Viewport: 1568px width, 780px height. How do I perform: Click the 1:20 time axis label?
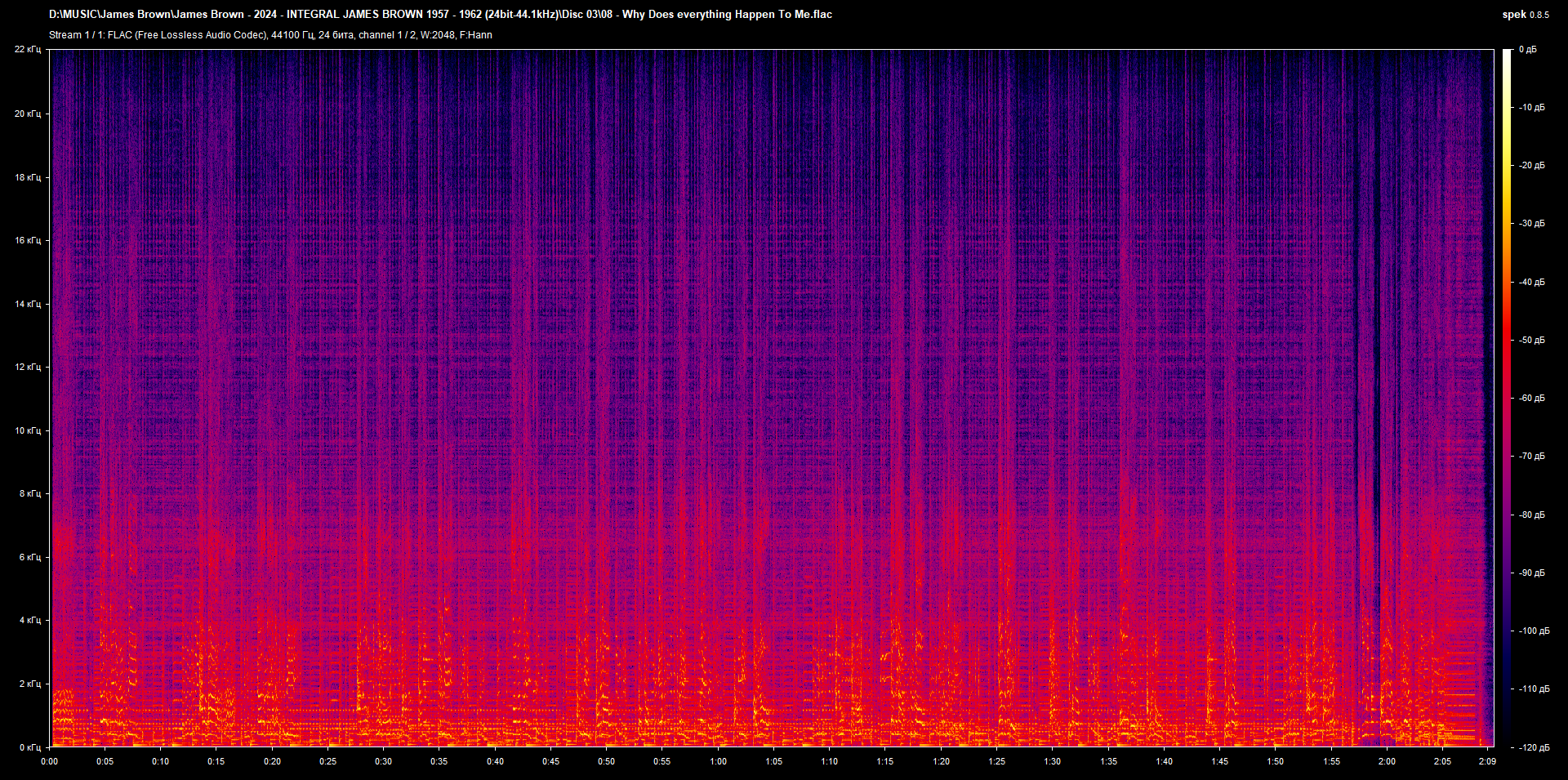tap(941, 761)
